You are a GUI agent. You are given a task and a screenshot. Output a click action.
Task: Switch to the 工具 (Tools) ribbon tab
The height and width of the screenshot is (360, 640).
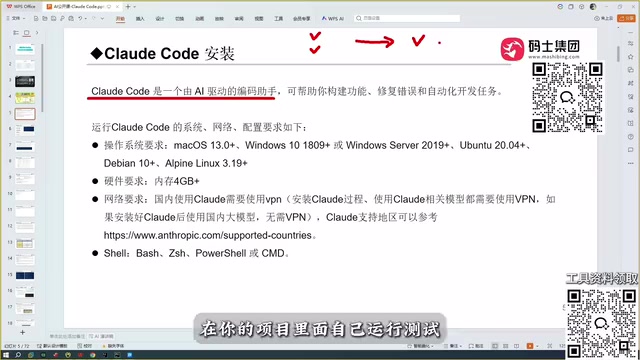tap(279, 19)
